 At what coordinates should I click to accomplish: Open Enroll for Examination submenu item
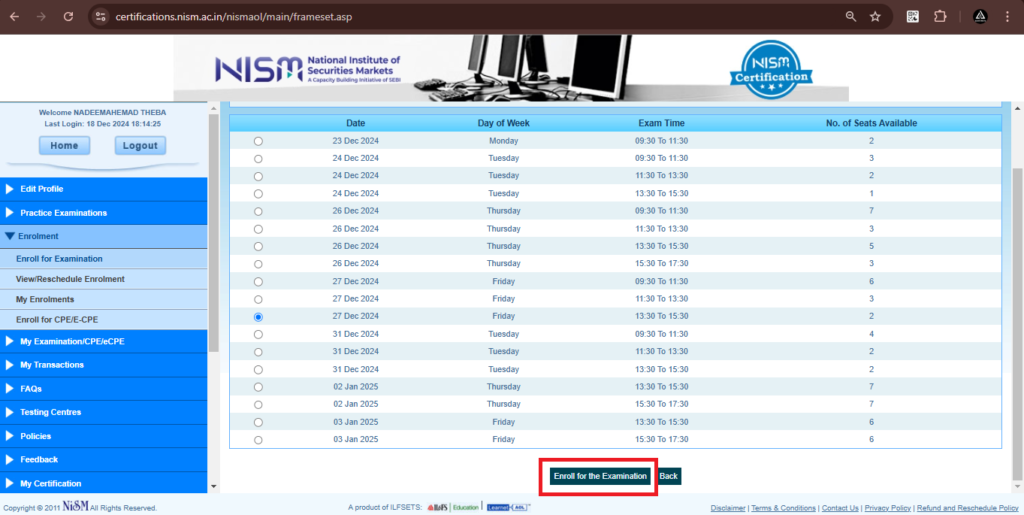(104, 258)
